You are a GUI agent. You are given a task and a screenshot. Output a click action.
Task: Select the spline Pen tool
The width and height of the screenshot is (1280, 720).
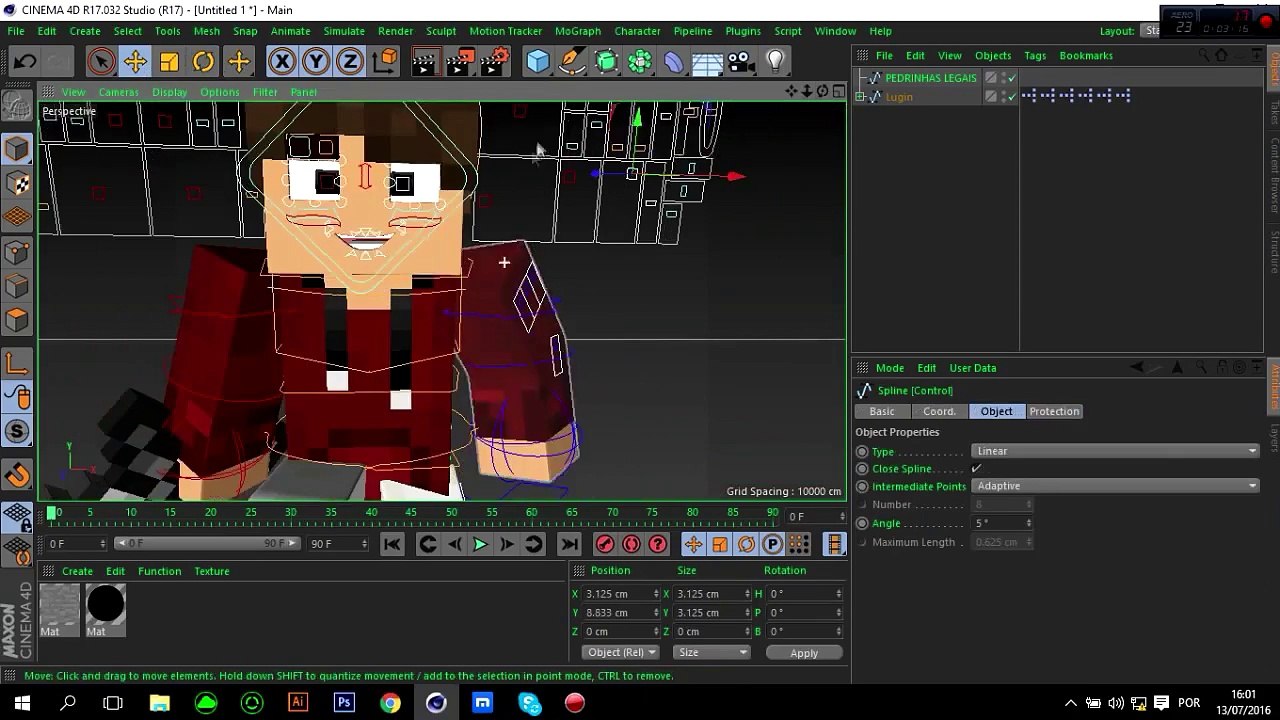pos(572,62)
